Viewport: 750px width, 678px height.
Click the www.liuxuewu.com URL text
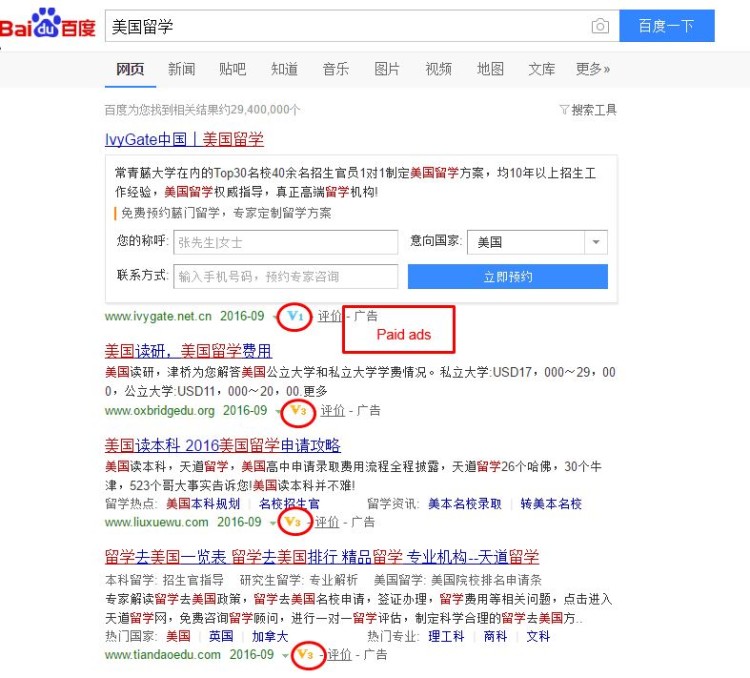coord(156,522)
